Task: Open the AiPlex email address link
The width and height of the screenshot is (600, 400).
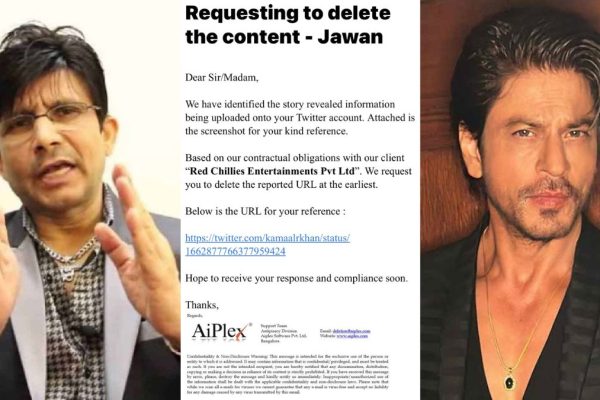Action: [x=351, y=331]
